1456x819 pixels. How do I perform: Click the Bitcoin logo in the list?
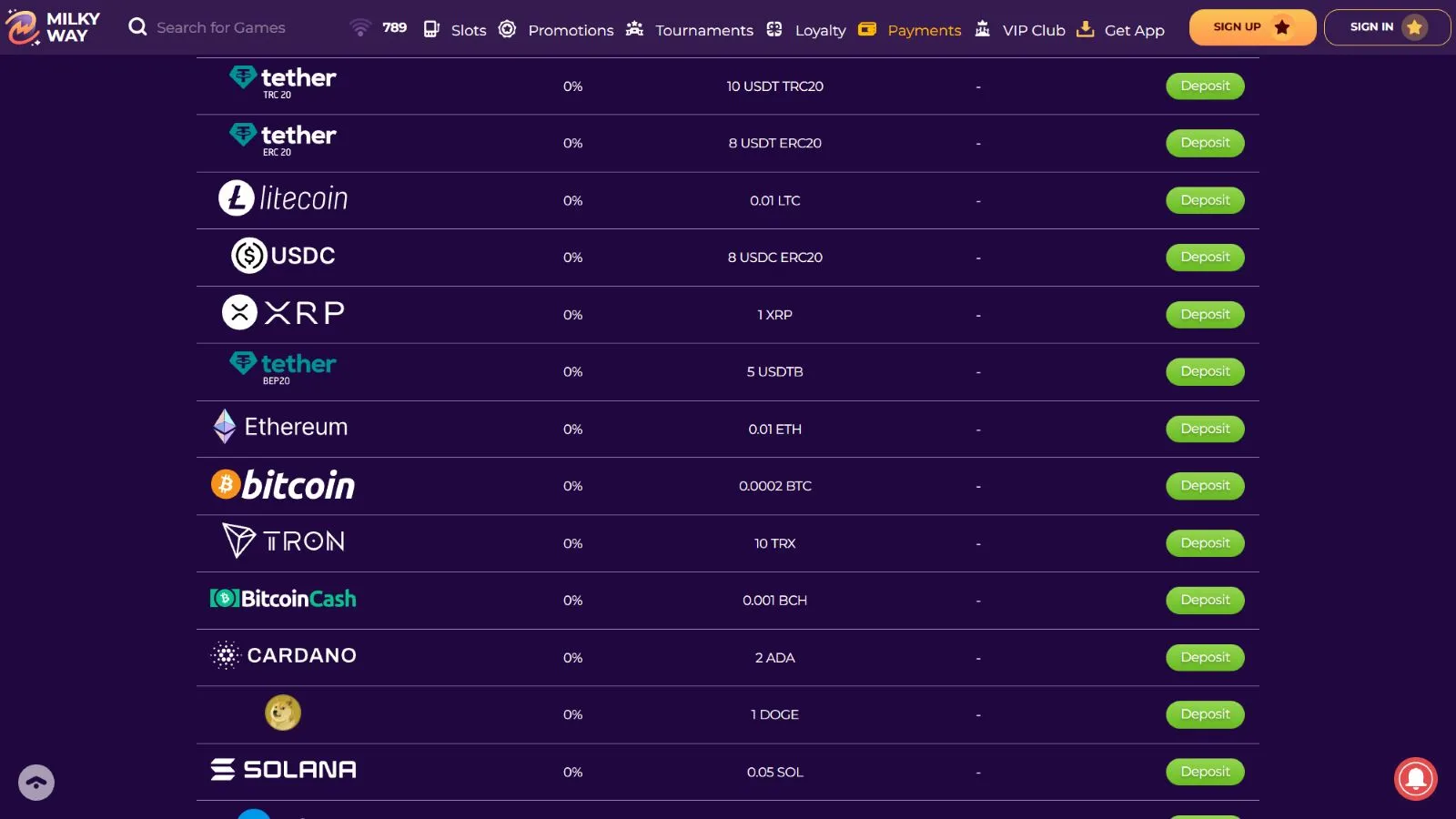point(283,485)
